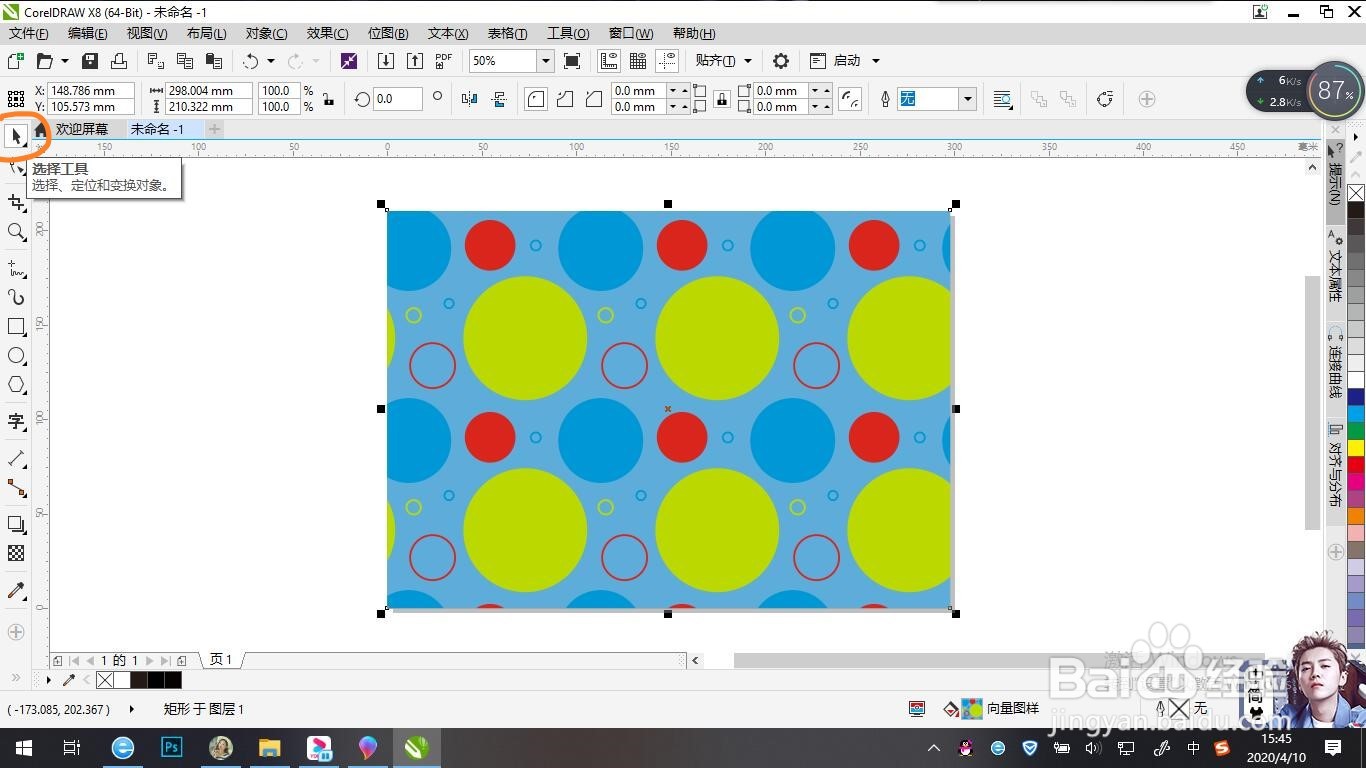This screenshot has width=1366, height=768.
Task: Click the object width 298.004 mm field
Action: pos(209,91)
